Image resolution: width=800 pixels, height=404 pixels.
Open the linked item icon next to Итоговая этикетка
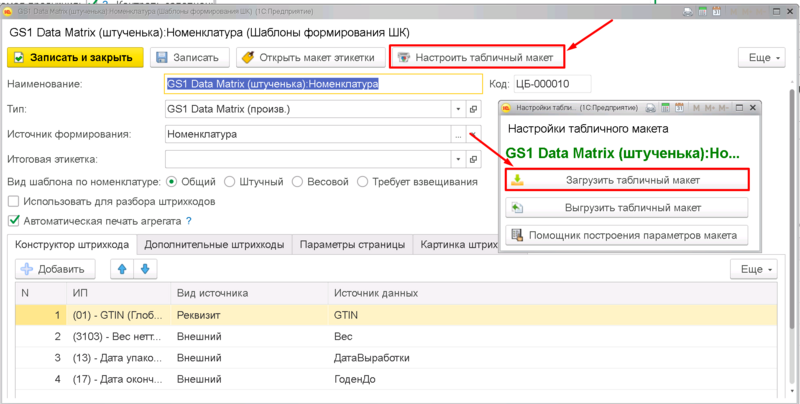(473, 159)
